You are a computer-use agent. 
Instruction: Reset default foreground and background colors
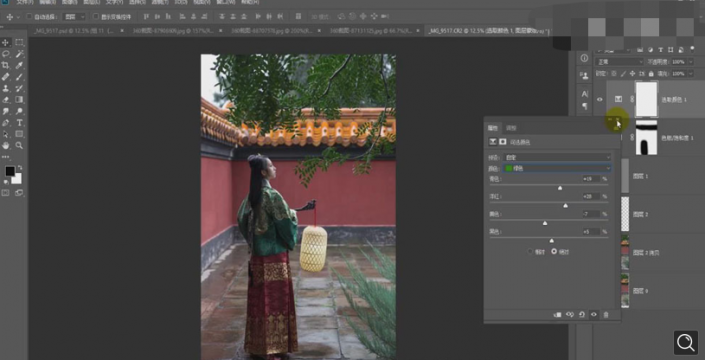pos(5,182)
